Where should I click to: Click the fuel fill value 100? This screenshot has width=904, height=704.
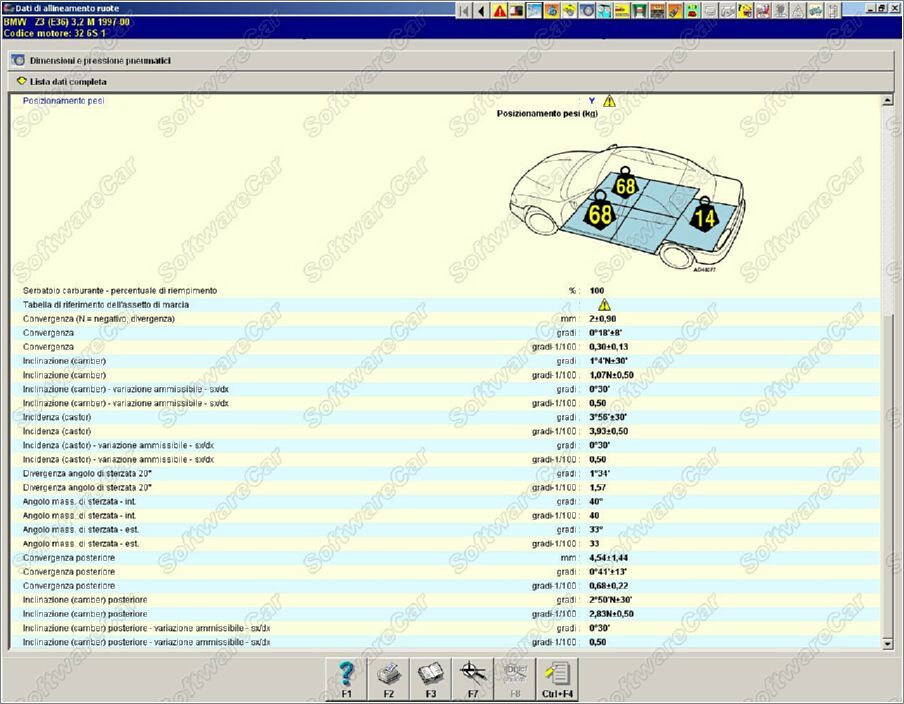pyautogui.click(x=597, y=291)
